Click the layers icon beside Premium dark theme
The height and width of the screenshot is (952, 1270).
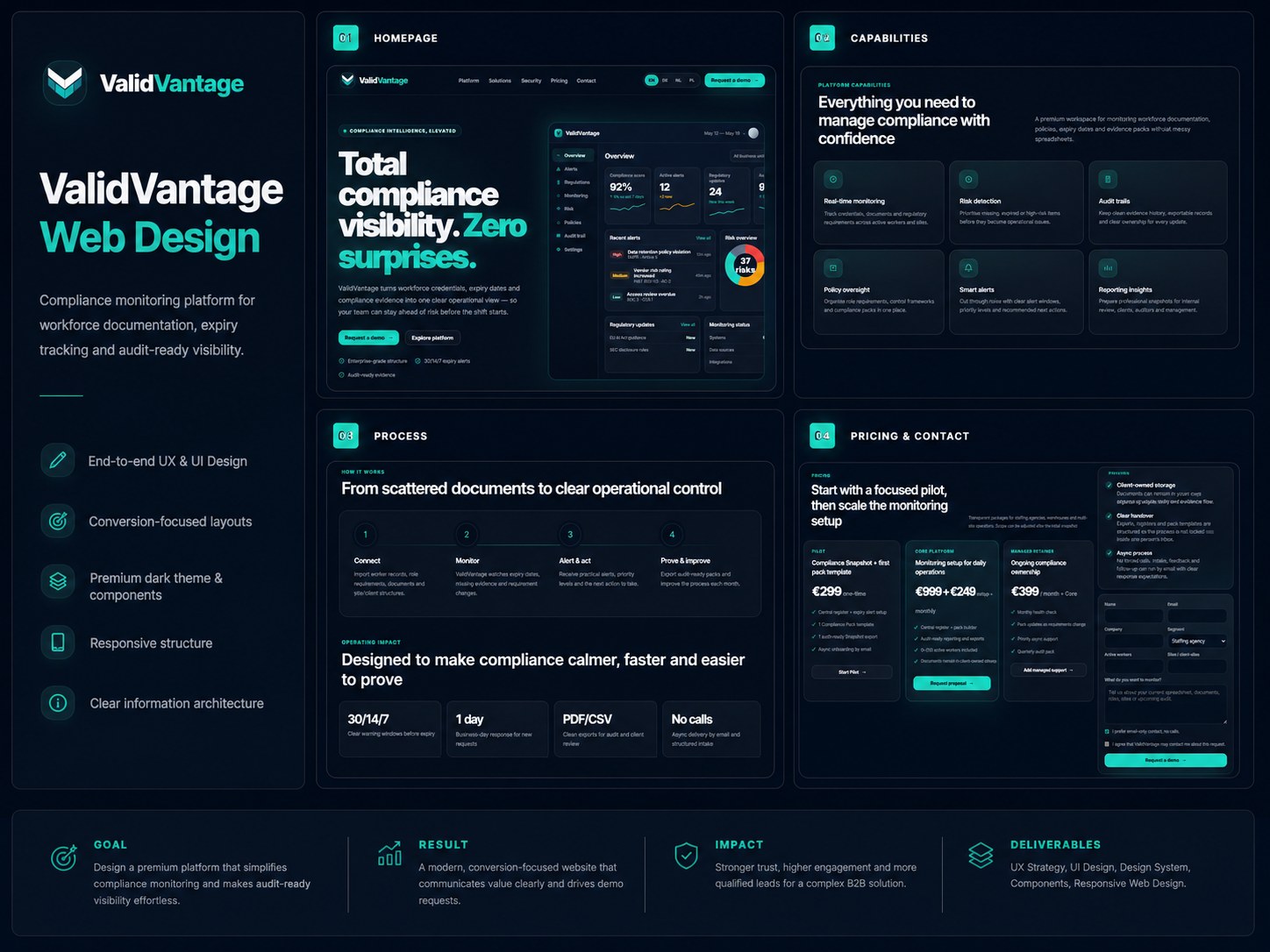(58, 581)
